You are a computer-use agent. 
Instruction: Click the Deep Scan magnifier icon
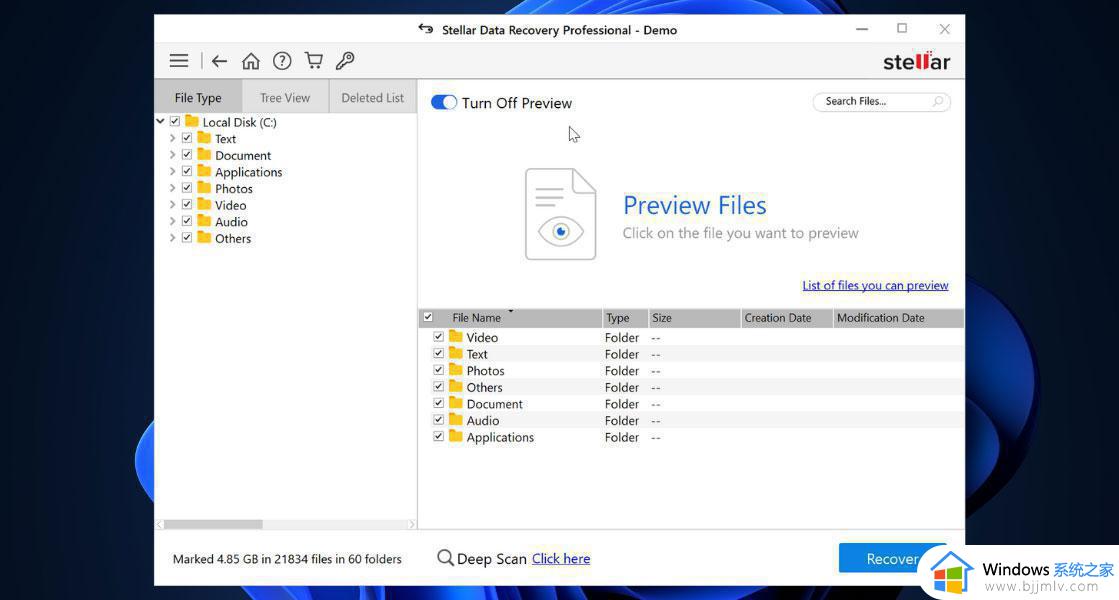[x=445, y=558]
